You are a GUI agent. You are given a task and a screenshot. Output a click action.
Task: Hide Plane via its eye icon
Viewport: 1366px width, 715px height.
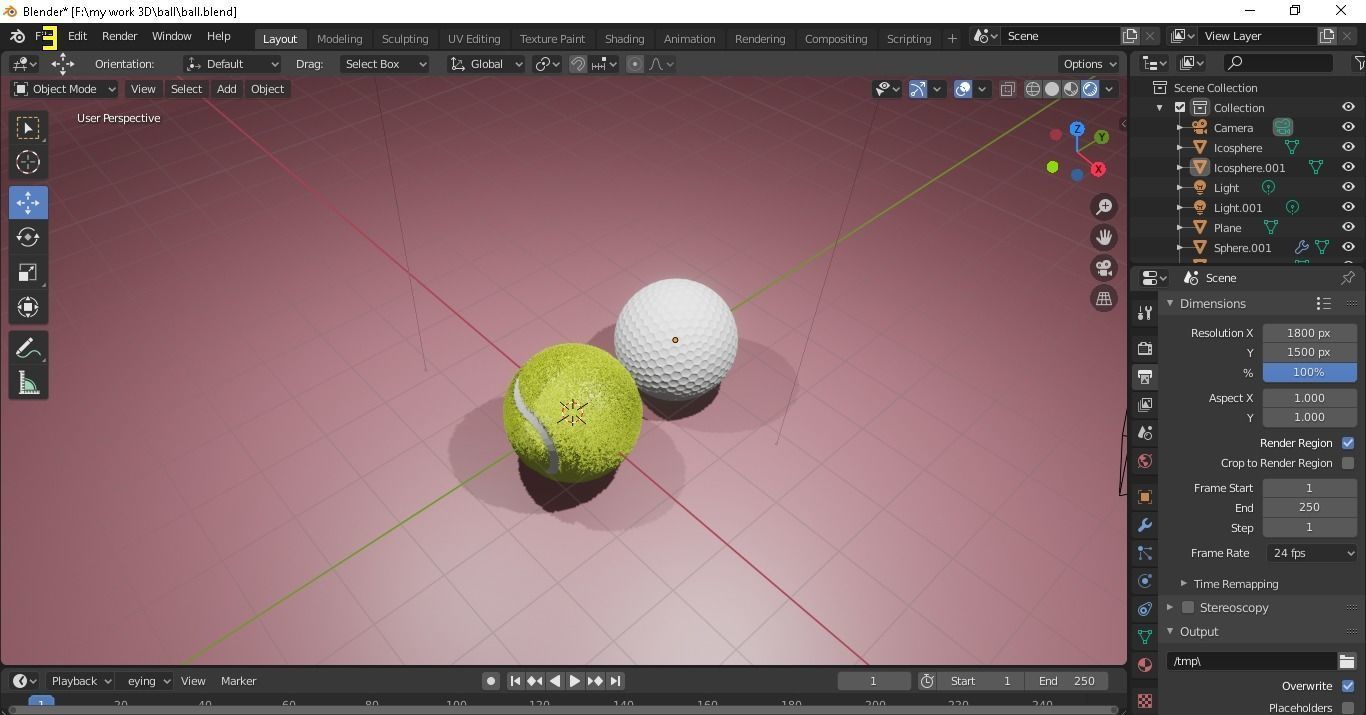pos(1348,227)
